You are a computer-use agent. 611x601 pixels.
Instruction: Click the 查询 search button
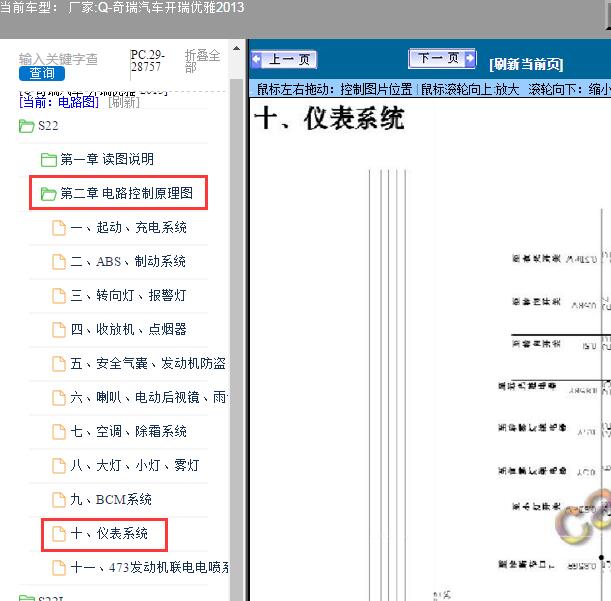[42, 73]
